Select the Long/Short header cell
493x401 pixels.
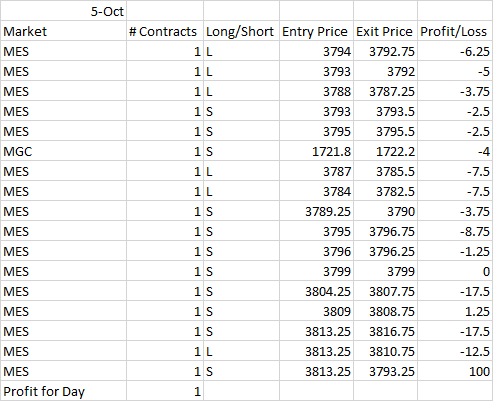click(x=241, y=31)
